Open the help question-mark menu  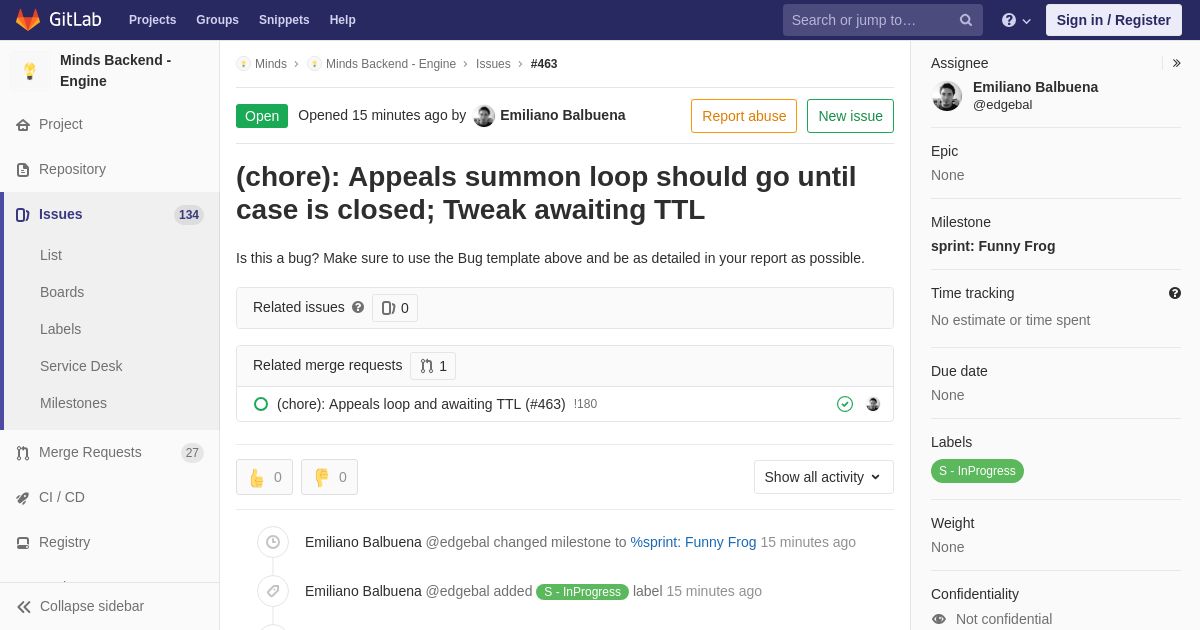(1016, 20)
